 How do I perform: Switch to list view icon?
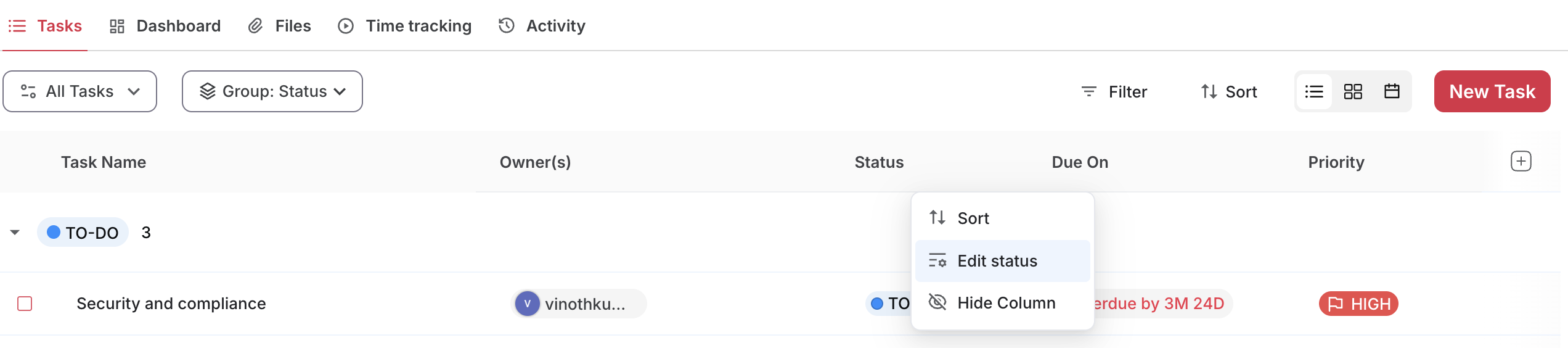point(1314,91)
